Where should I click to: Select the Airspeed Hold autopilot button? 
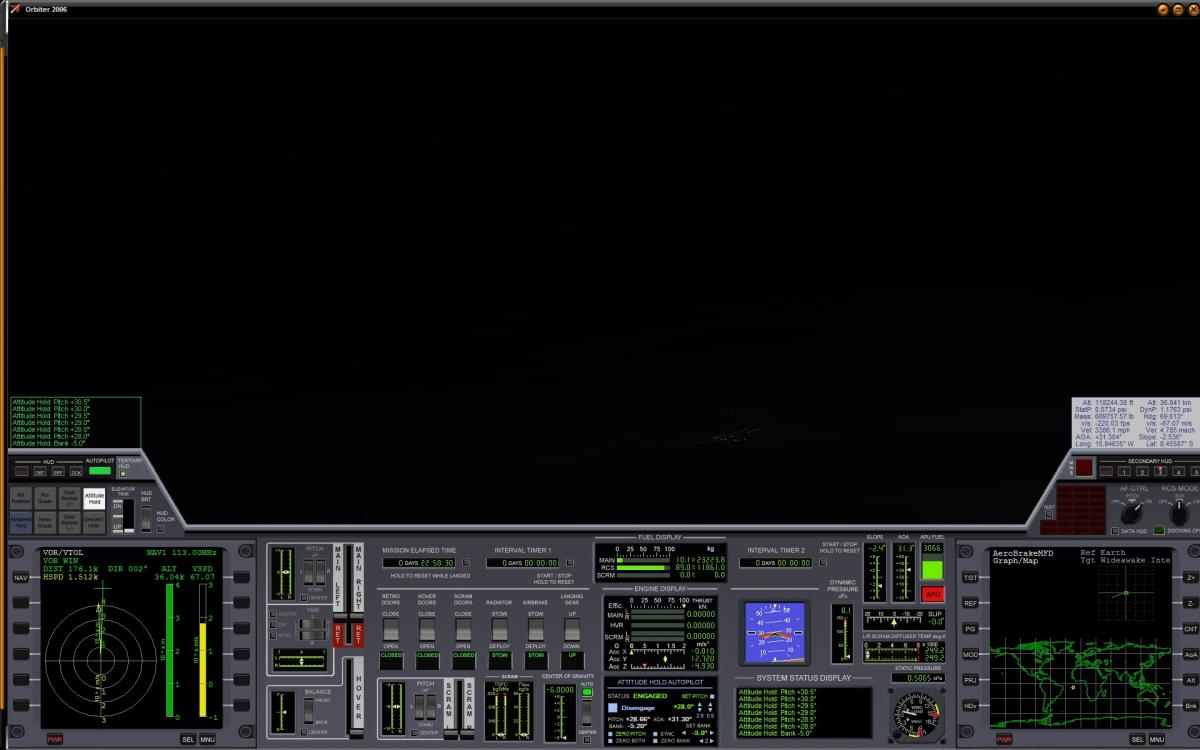click(x=21, y=523)
